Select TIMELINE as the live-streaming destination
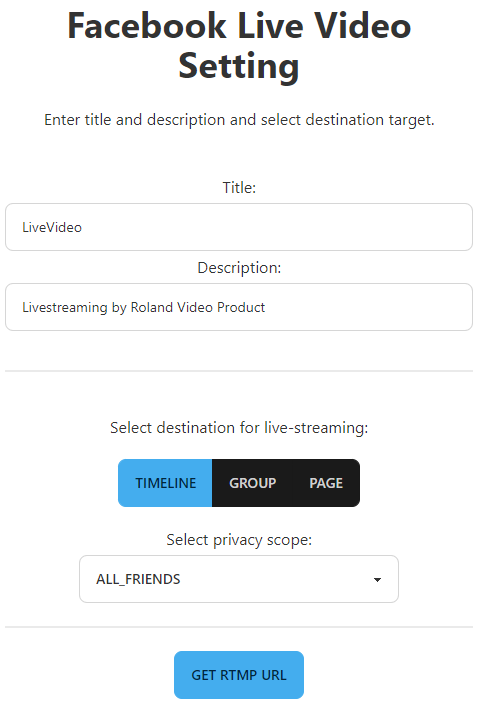This screenshot has width=478, height=705. (x=165, y=483)
